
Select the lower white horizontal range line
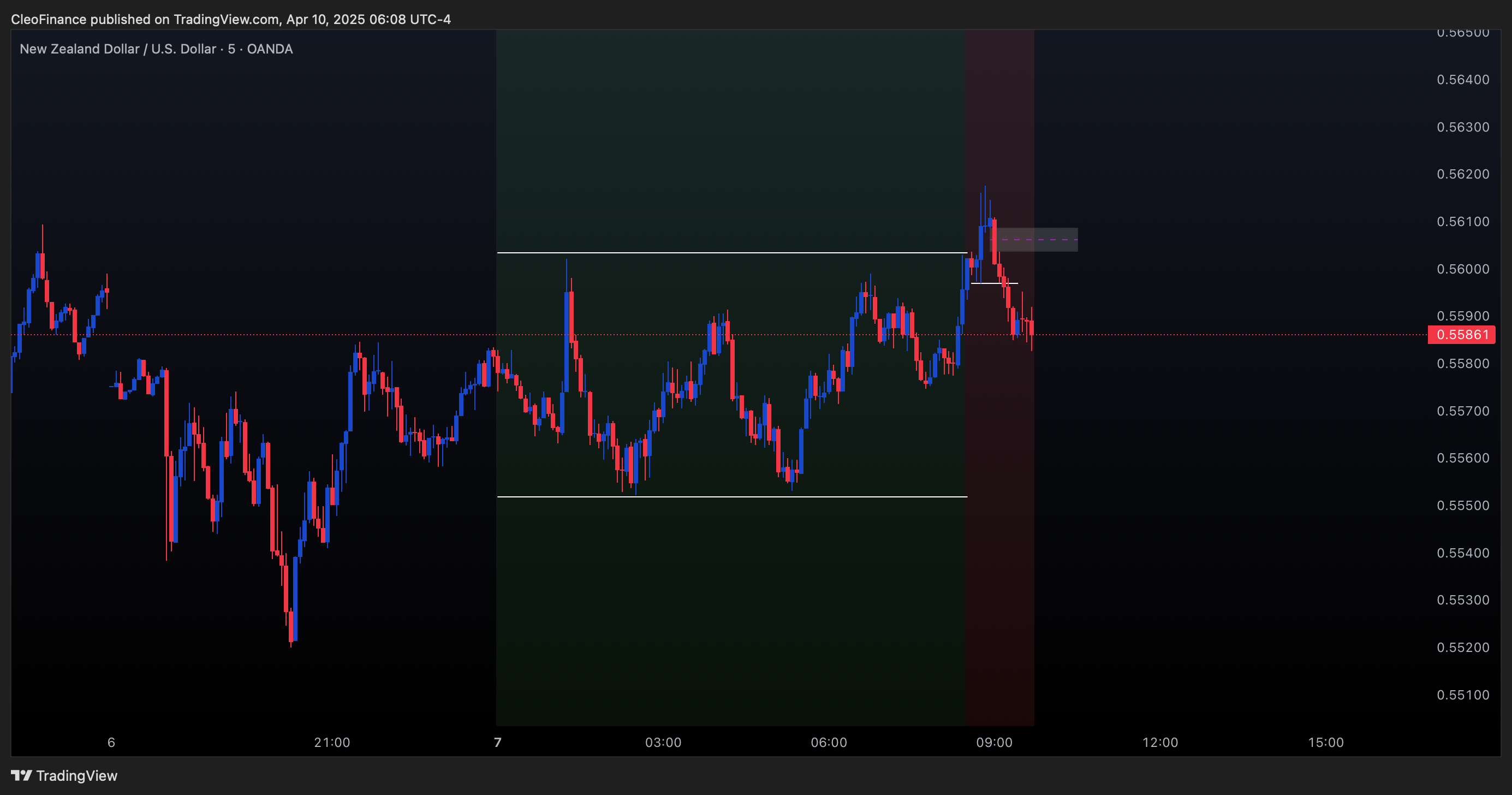click(x=732, y=497)
